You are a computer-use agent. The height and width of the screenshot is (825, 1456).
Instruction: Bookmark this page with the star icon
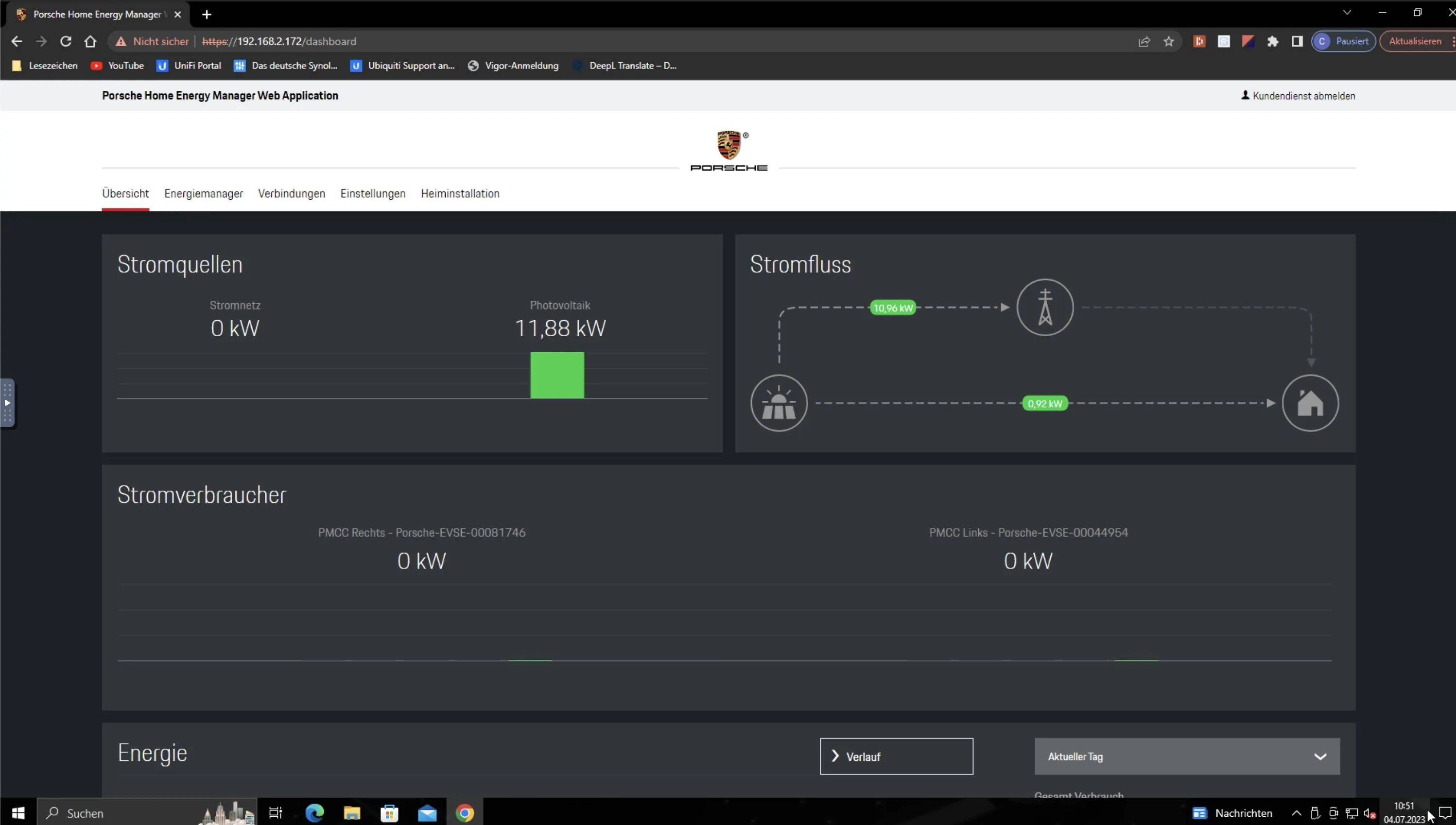(x=1169, y=41)
